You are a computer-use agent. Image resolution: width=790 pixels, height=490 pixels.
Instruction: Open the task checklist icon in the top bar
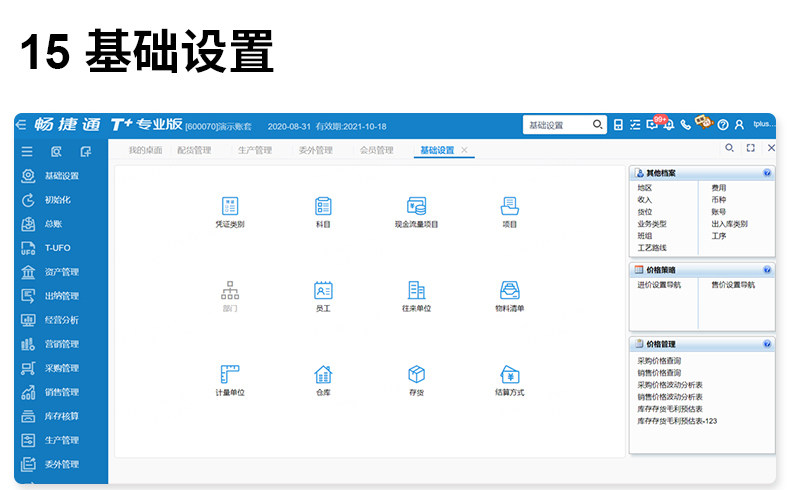click(635, 125)
